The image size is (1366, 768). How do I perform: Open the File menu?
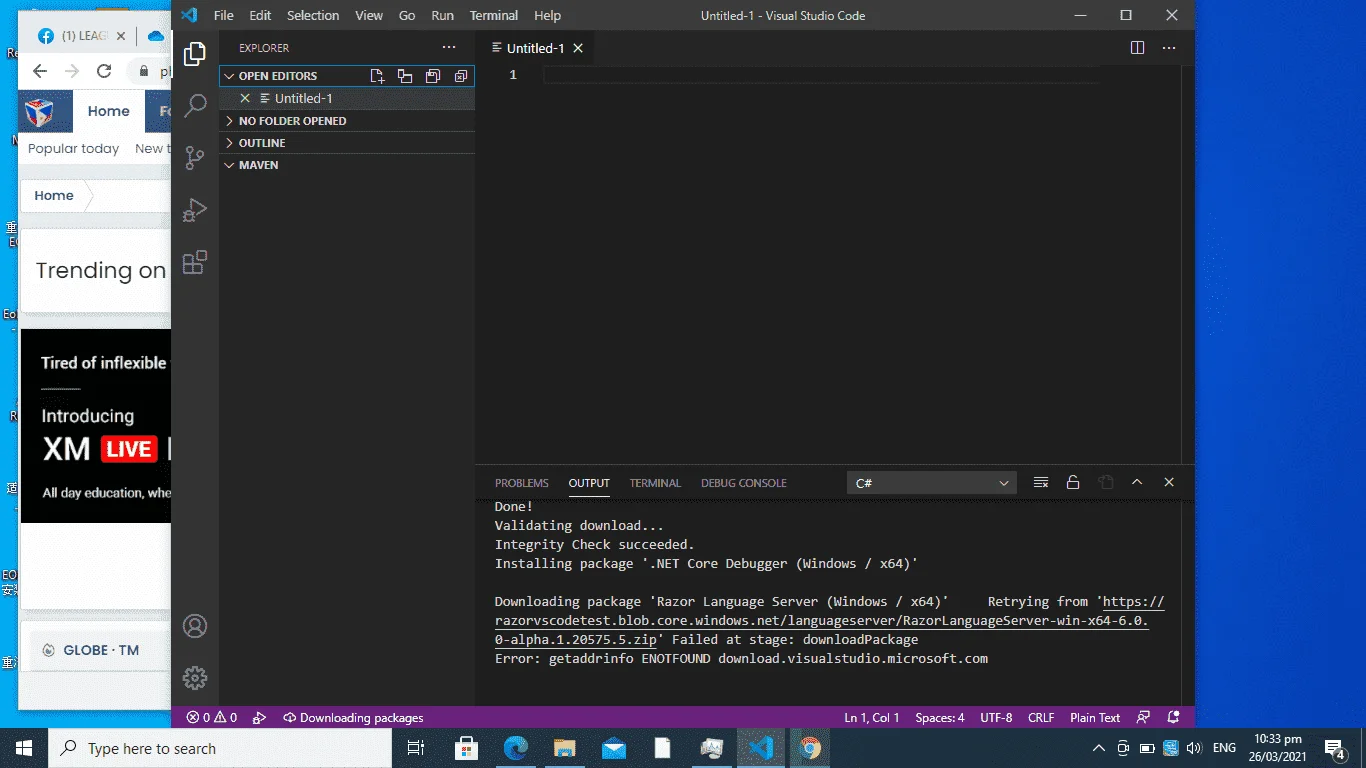point(224,15)
